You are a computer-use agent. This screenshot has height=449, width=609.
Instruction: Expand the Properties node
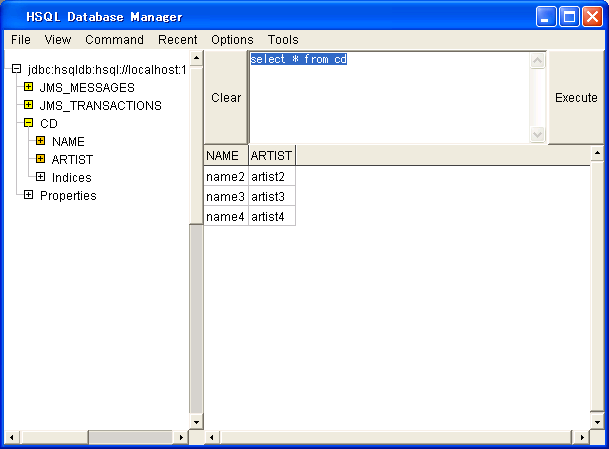28,195
